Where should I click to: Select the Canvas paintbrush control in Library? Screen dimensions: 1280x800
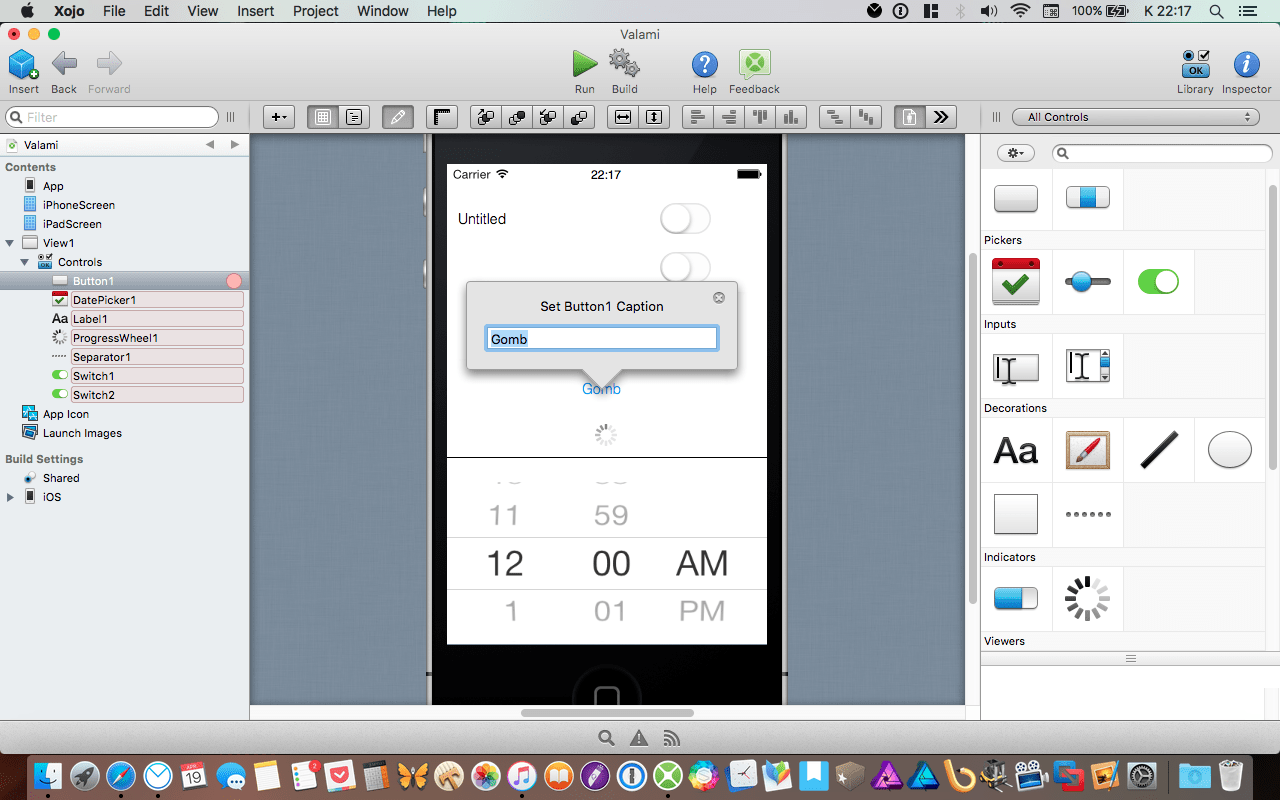point(1087,450)
